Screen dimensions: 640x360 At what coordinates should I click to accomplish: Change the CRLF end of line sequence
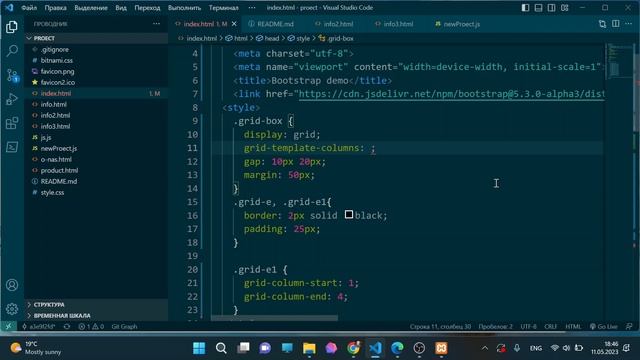pos(550,327)
